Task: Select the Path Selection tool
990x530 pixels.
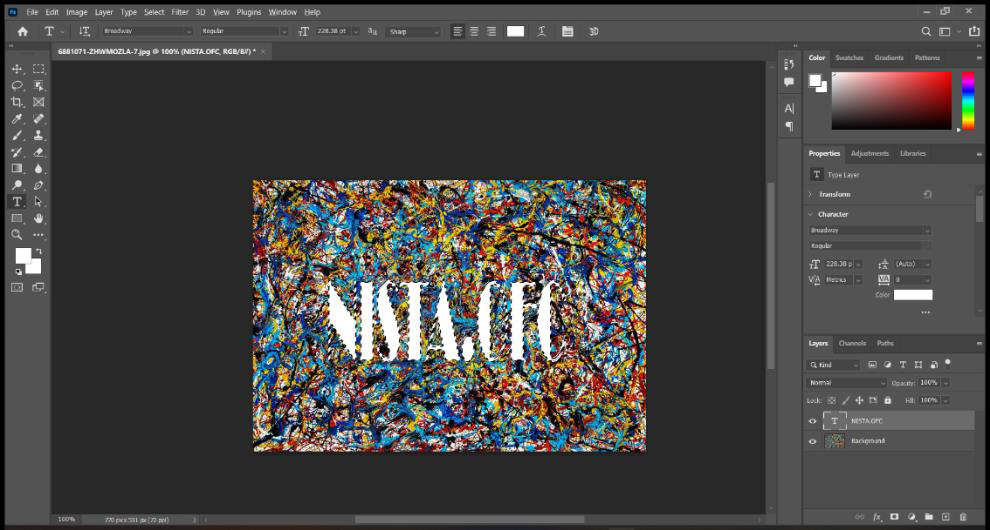Action: pos(39,202)
